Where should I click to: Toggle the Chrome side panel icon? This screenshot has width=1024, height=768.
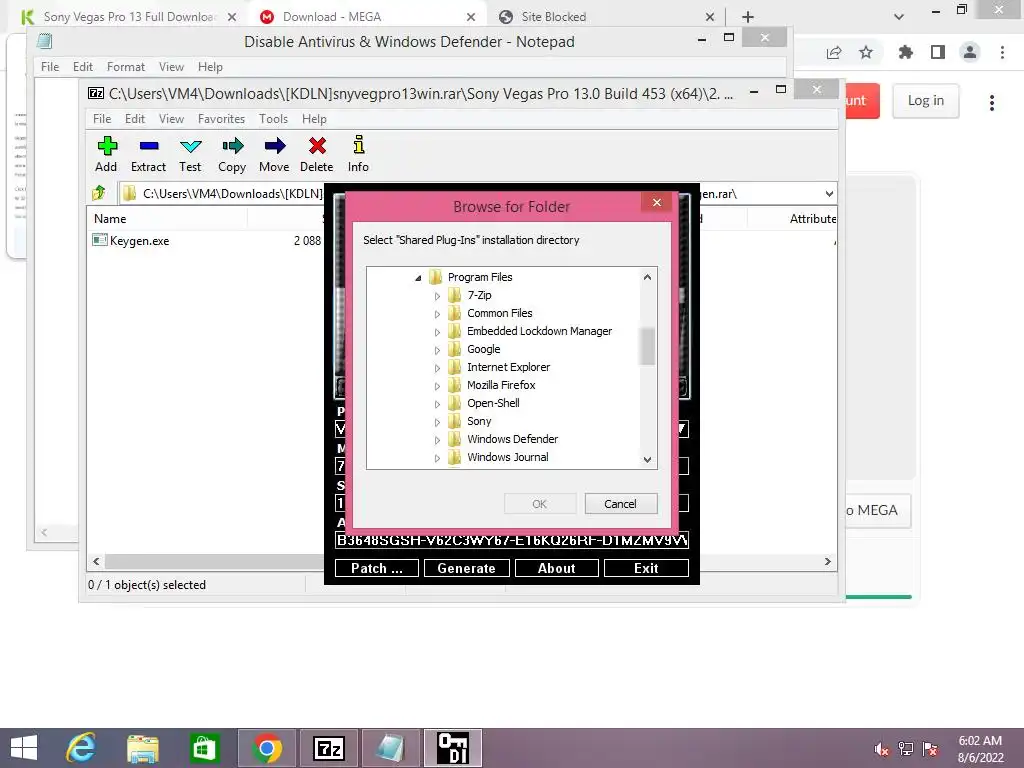tap(938, 52)
